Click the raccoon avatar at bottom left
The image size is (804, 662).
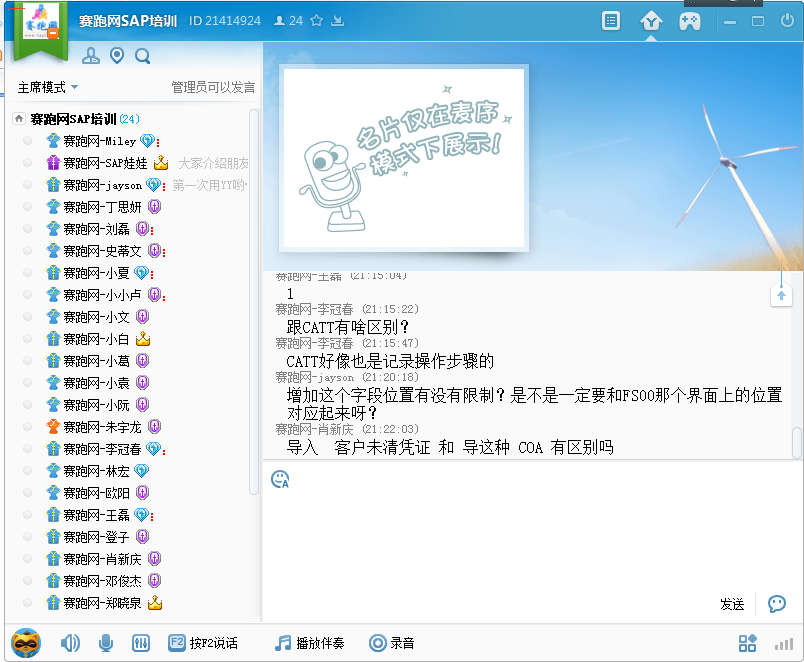tap(26, 643)
